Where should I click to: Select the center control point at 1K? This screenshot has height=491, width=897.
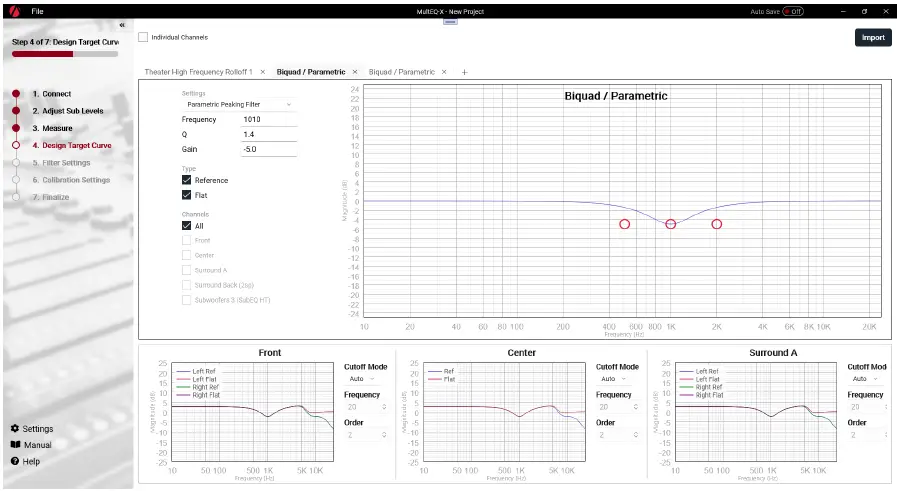click(670, 224)
